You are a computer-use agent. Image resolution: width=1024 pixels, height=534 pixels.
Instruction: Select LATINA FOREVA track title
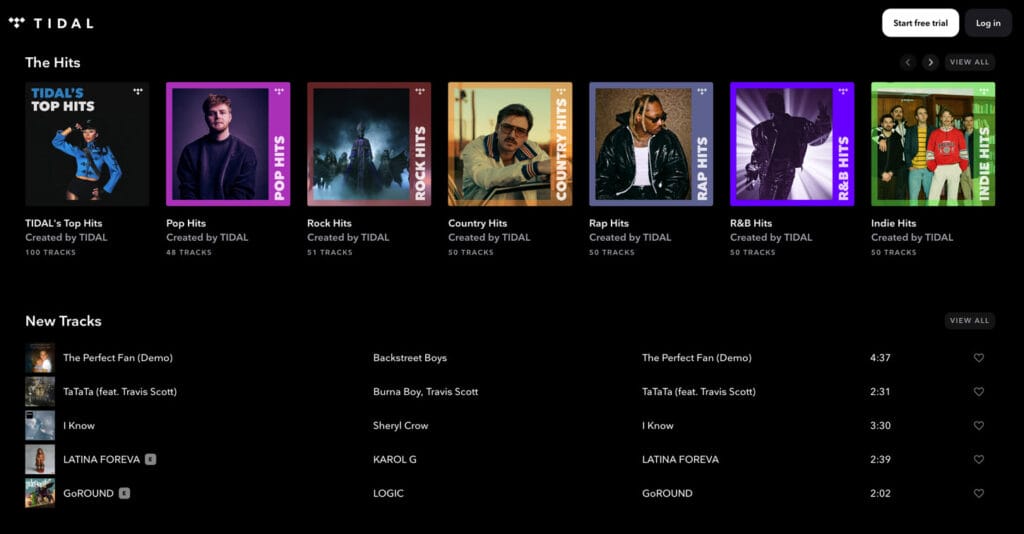(102, 460)
